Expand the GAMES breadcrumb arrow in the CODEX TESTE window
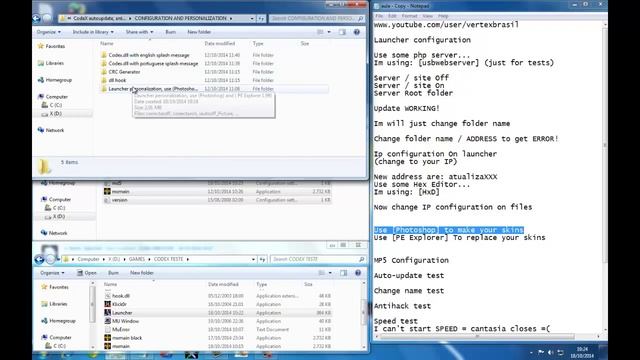640x360 pixels. pyautogui.click(x=149, y=259)
